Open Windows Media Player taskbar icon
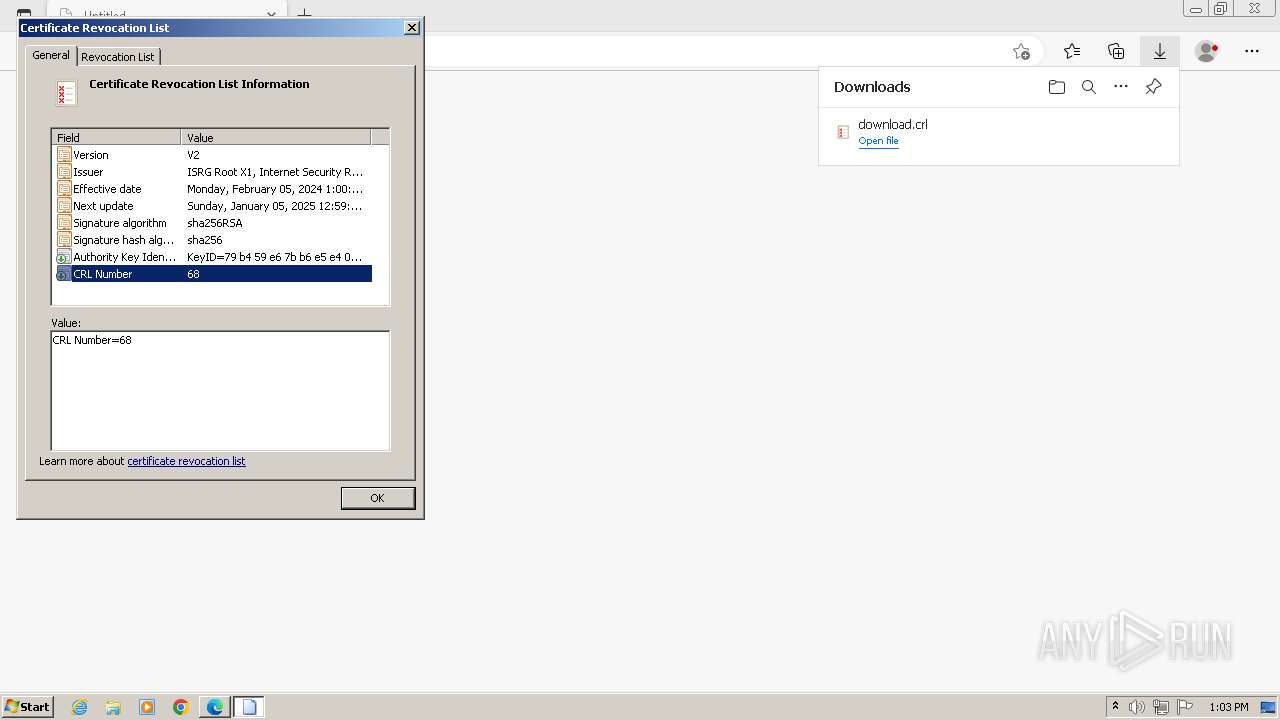 click(x=147, y=707)
